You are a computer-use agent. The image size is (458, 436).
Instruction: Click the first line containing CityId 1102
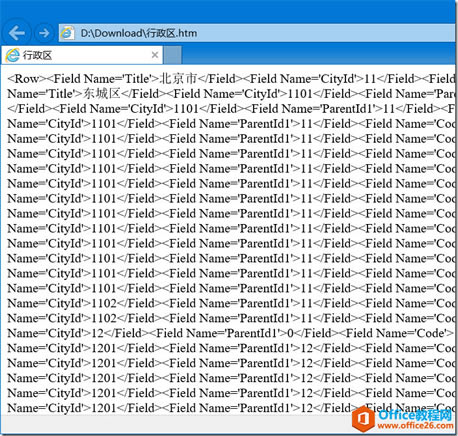click(x=231, y=303)
